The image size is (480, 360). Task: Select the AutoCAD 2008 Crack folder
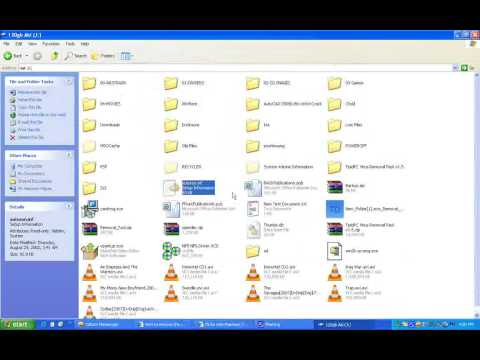284,104
